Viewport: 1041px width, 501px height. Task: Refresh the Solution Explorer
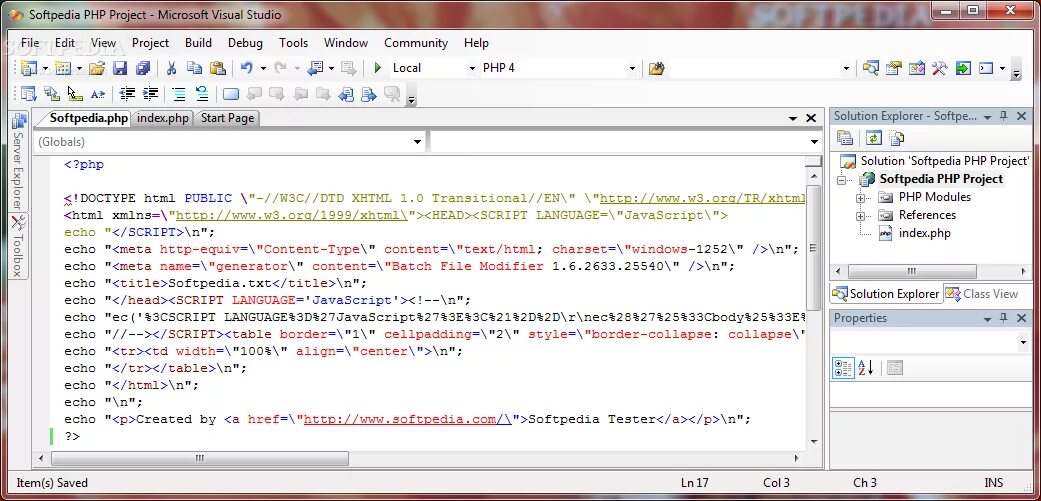(874, 138)
